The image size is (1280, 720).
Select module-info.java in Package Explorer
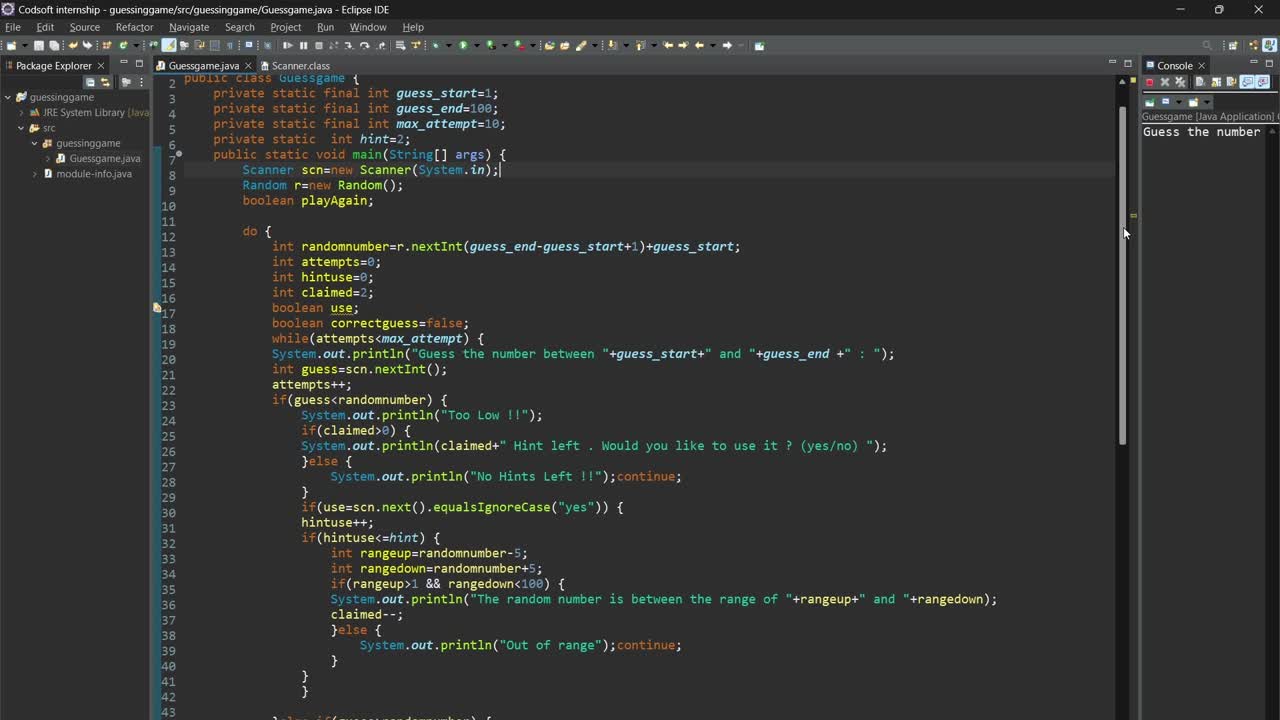(93, 174)
